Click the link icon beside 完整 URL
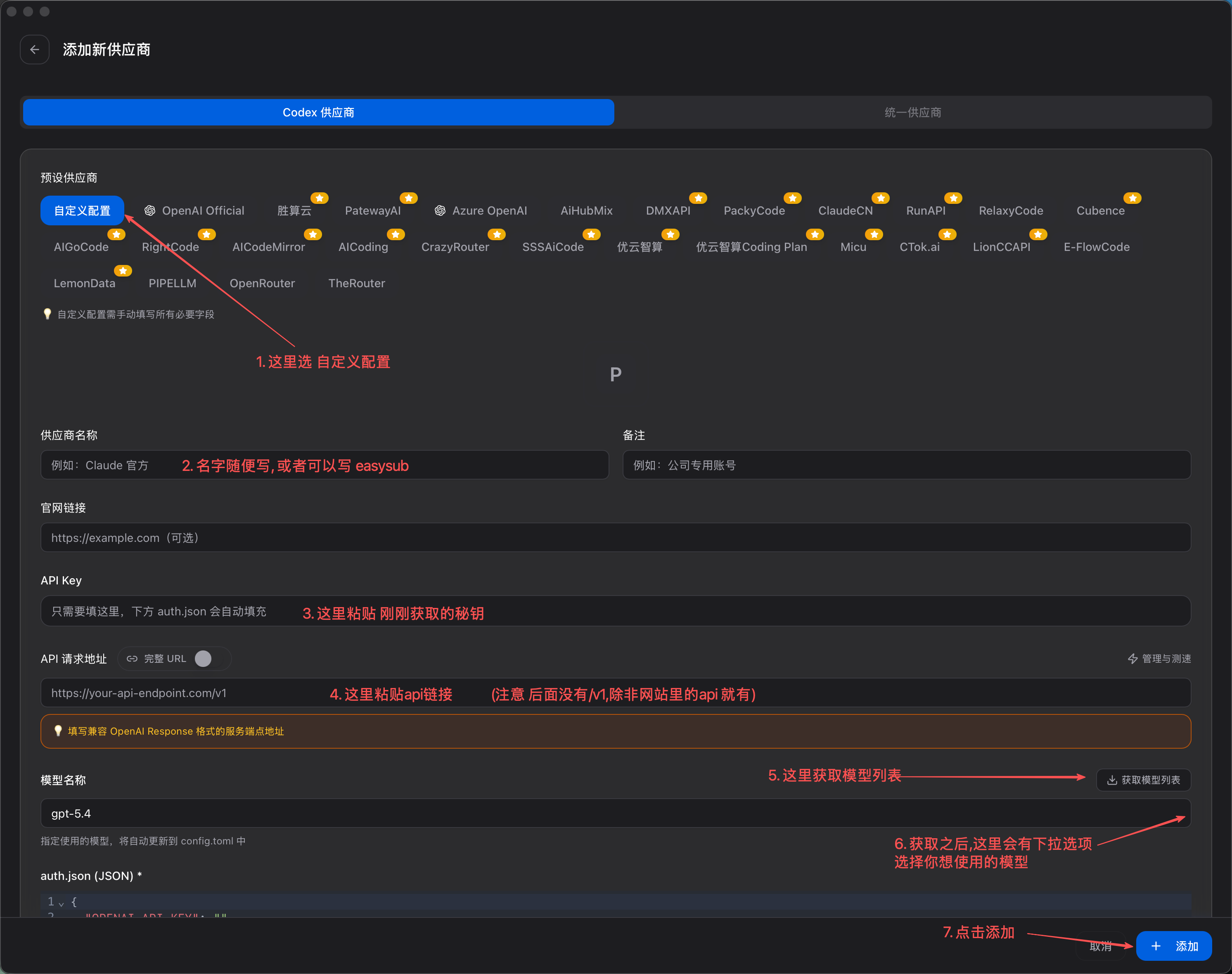 point(132,659)
